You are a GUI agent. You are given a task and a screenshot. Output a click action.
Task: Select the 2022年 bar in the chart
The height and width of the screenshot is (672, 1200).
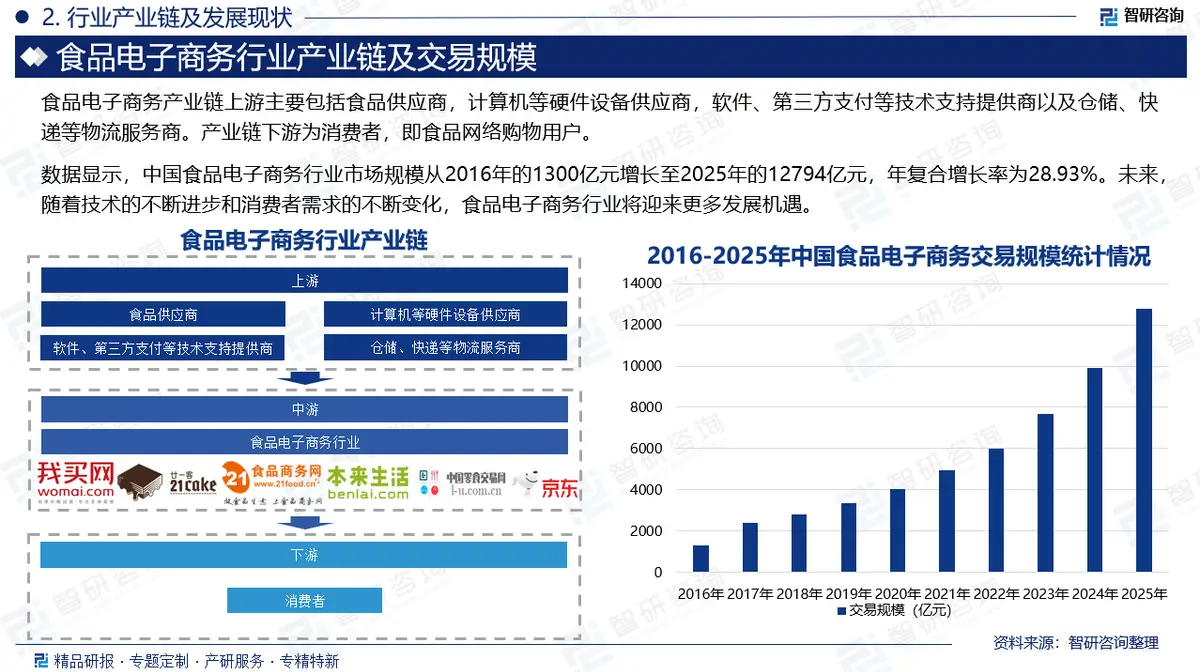point(996,511)
